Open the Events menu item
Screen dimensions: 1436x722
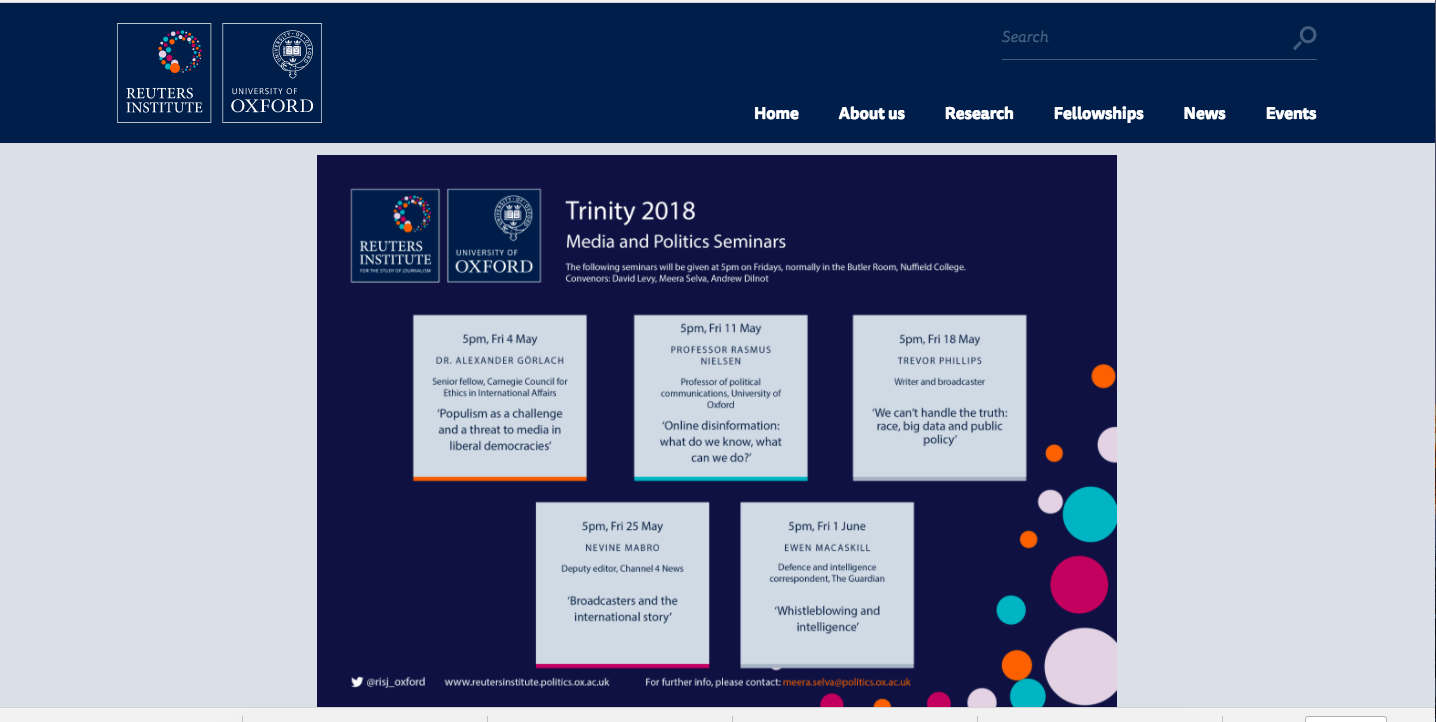click(1291, 113)
